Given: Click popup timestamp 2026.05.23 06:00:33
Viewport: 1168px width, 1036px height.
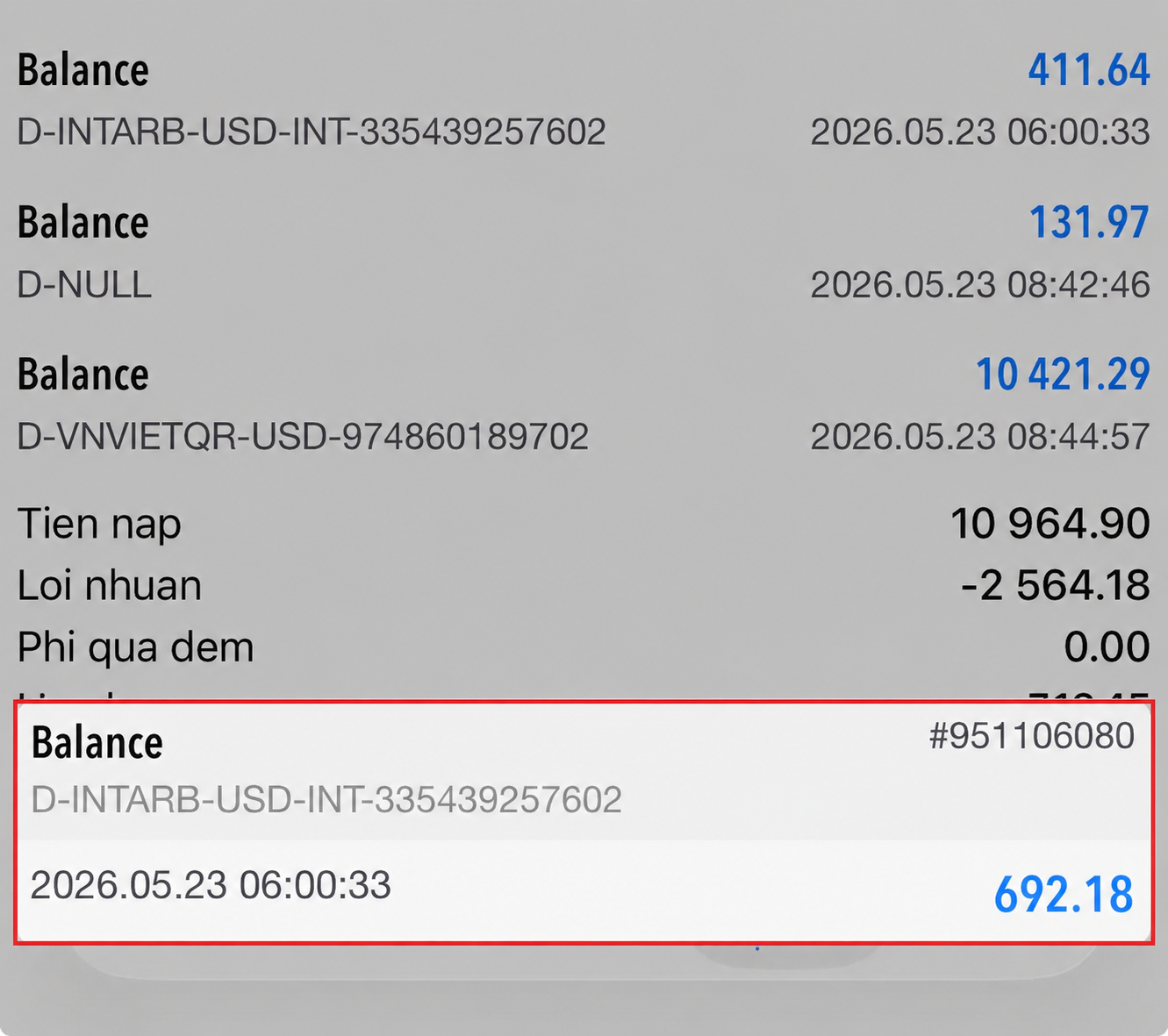Looking at the screenshot, I should (x=211, y=884).
